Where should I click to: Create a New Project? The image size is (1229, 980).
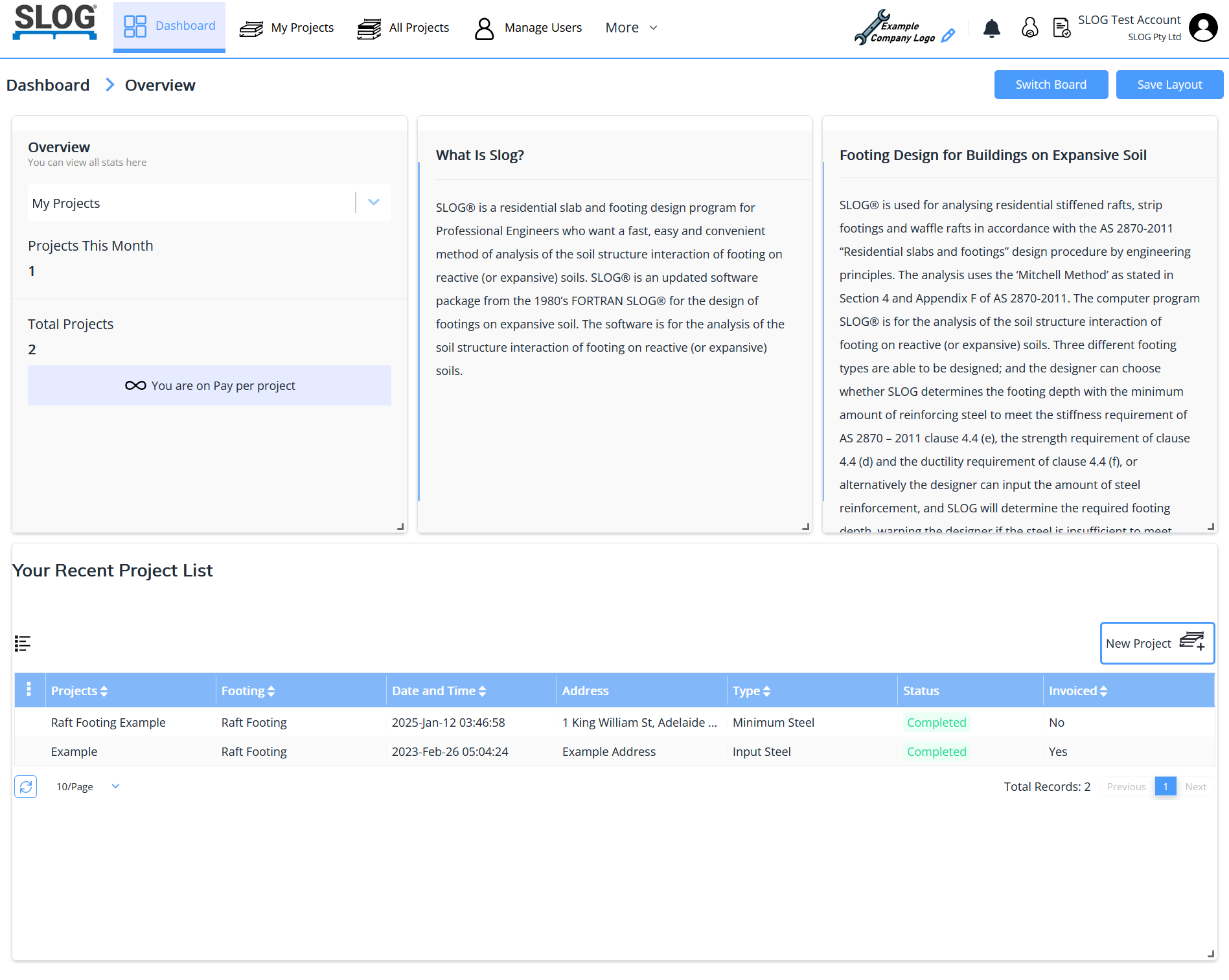tap(1156, 643)
